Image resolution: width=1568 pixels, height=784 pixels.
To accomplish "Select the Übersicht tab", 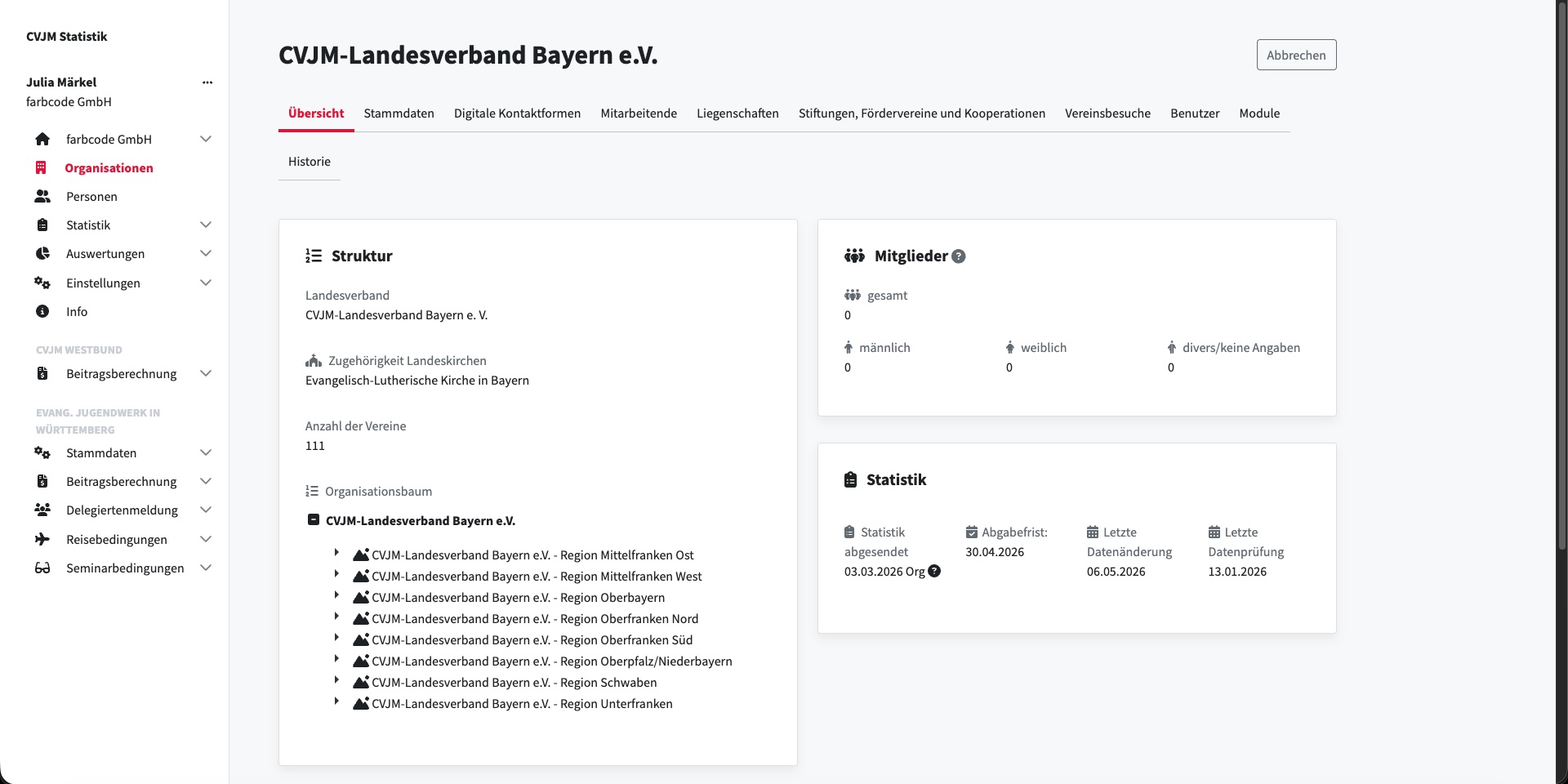I will (x=316, y=114).
